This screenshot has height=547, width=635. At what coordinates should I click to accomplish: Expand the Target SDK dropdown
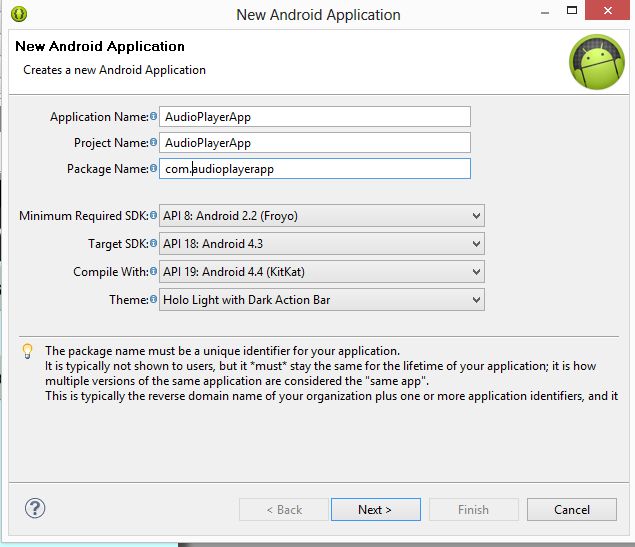pos(321,244)
